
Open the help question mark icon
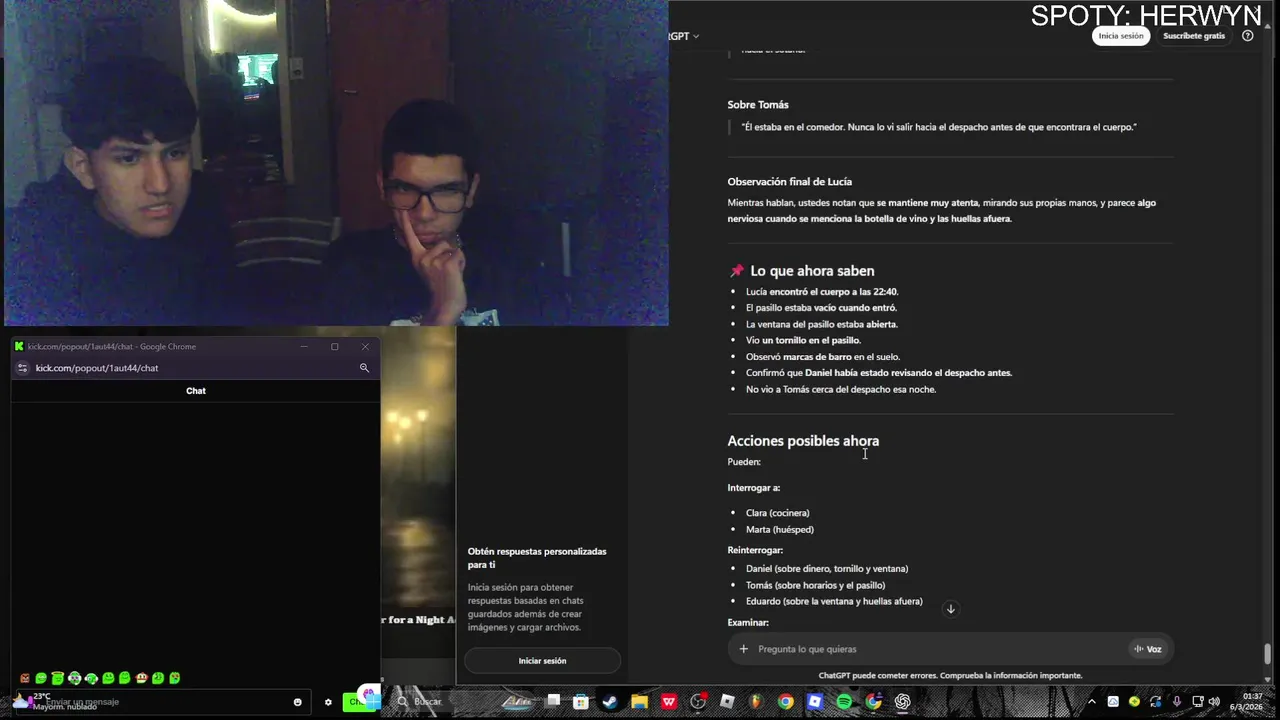pyautogui.click(x=1247, y=36)
